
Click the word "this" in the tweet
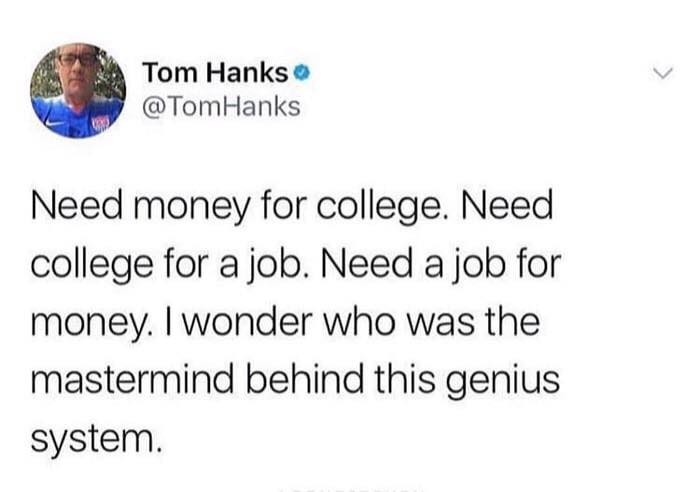[404, 380]
